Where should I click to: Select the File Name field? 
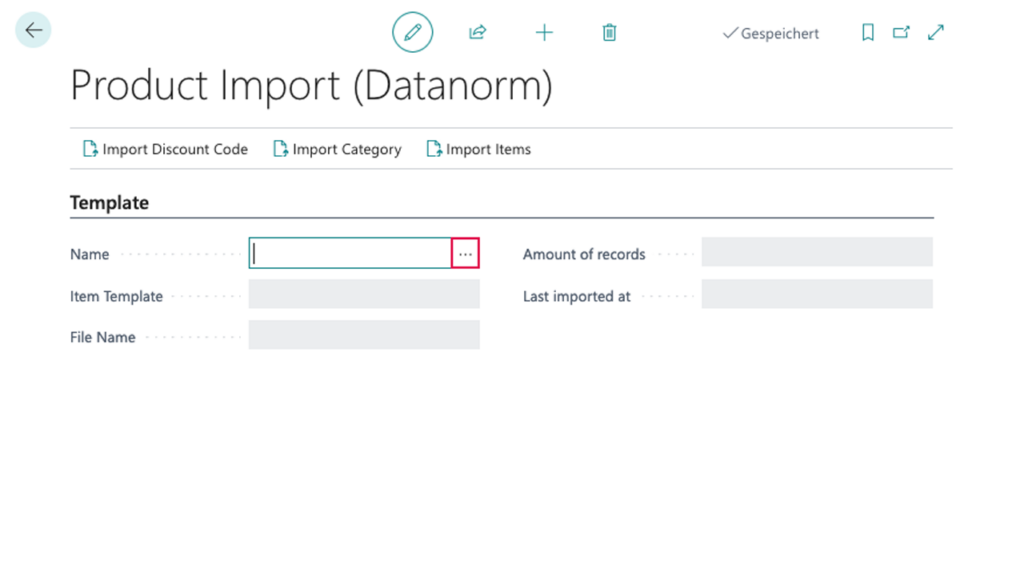(364, 335)
